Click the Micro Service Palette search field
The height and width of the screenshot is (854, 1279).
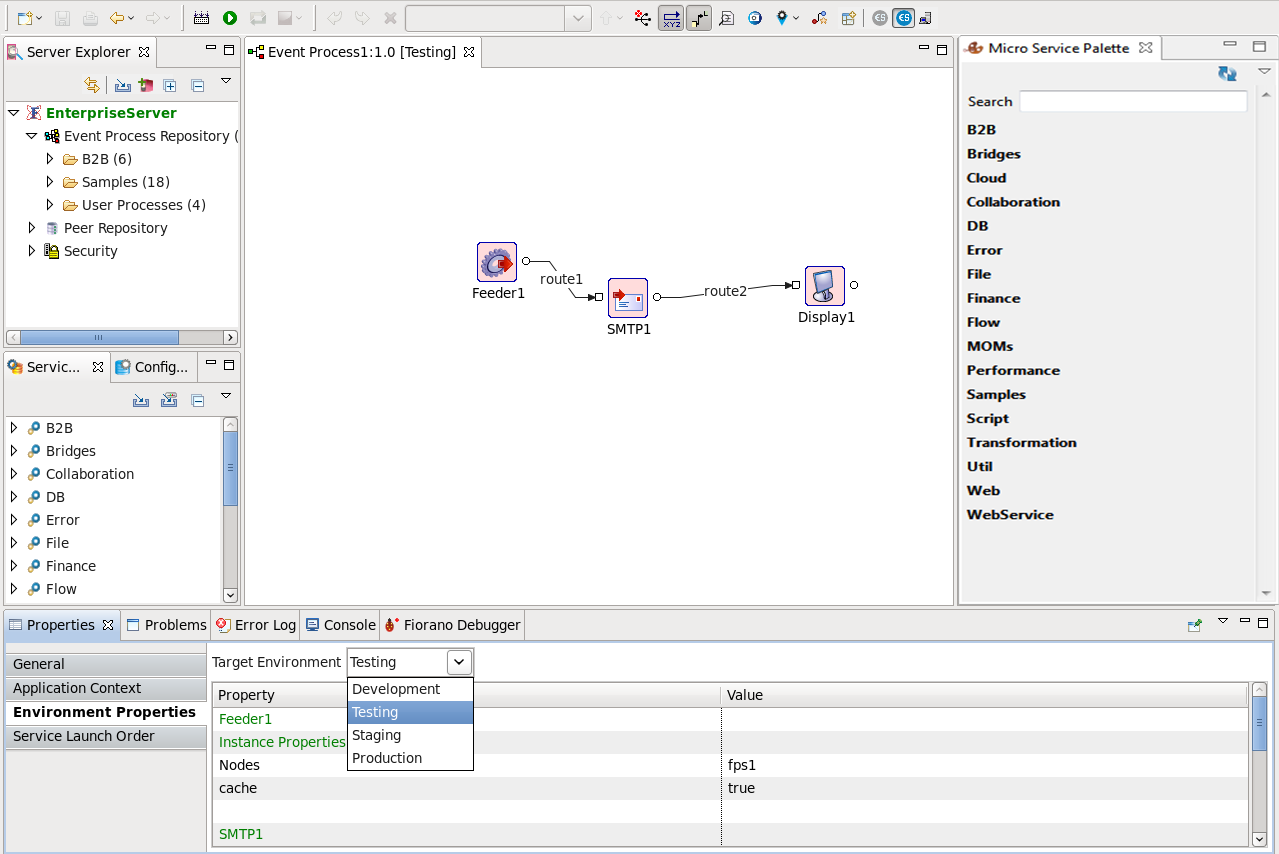pos(1132,101)
